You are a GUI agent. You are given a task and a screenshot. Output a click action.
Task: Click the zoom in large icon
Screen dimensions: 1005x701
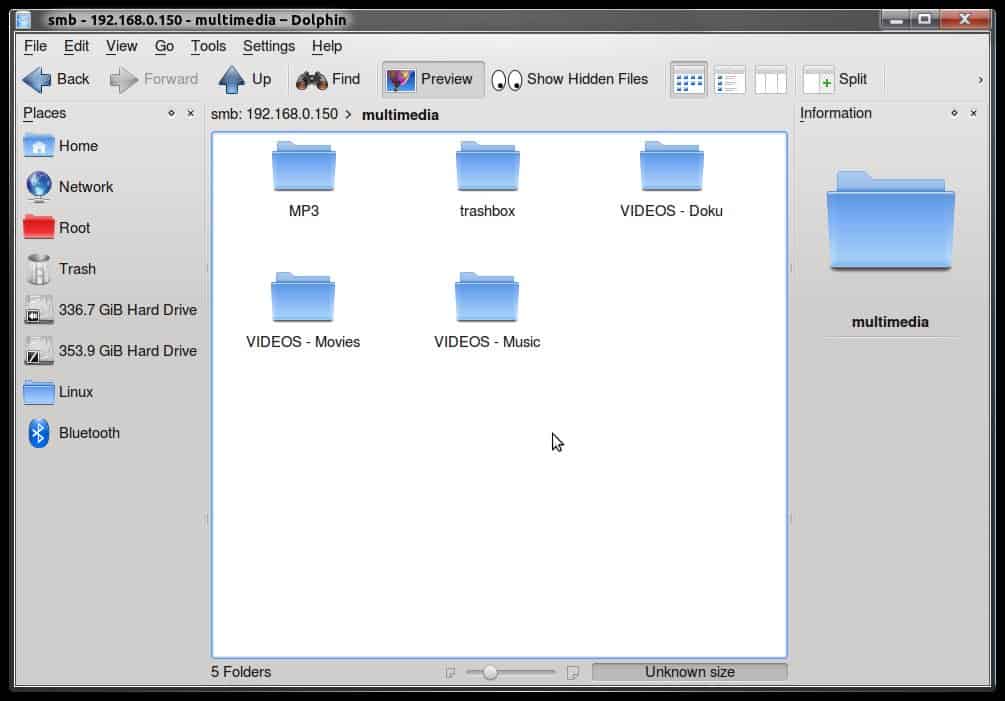tap(573, 672)
